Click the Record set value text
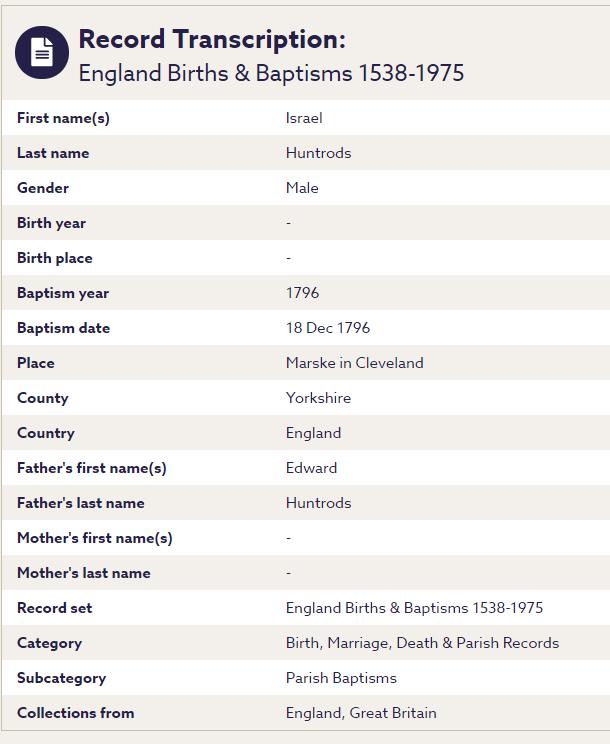The image size is (610, 744). 414,608
